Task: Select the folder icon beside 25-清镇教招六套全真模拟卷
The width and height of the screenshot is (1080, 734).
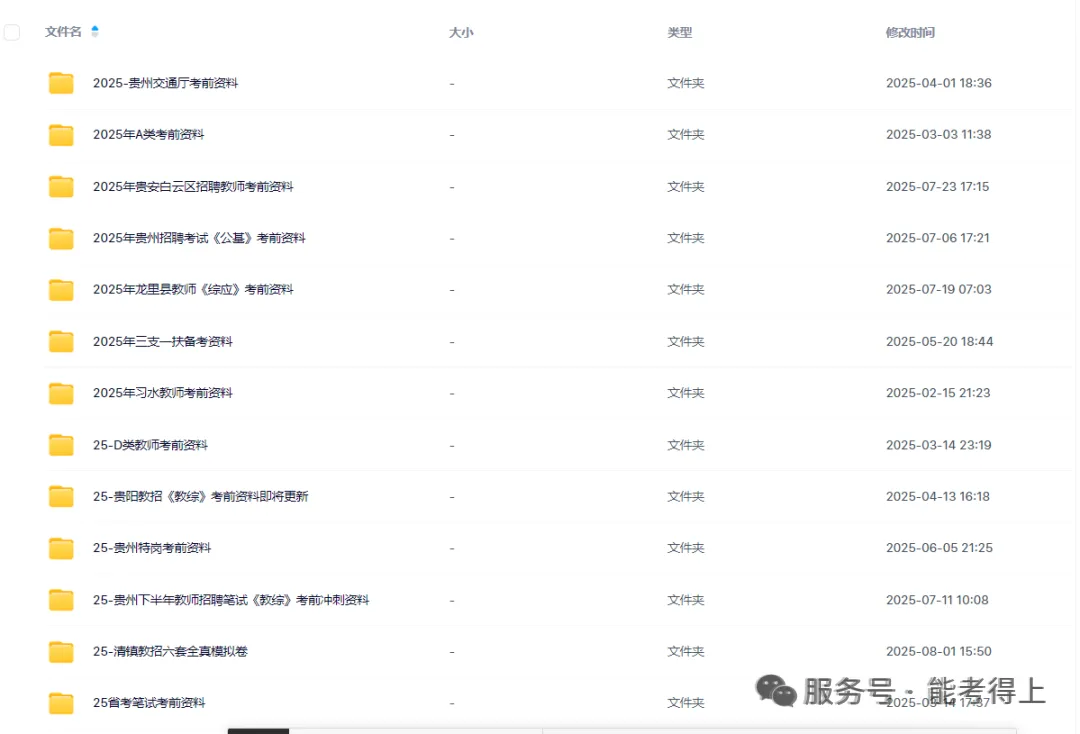Action: [x=60, y=651]
